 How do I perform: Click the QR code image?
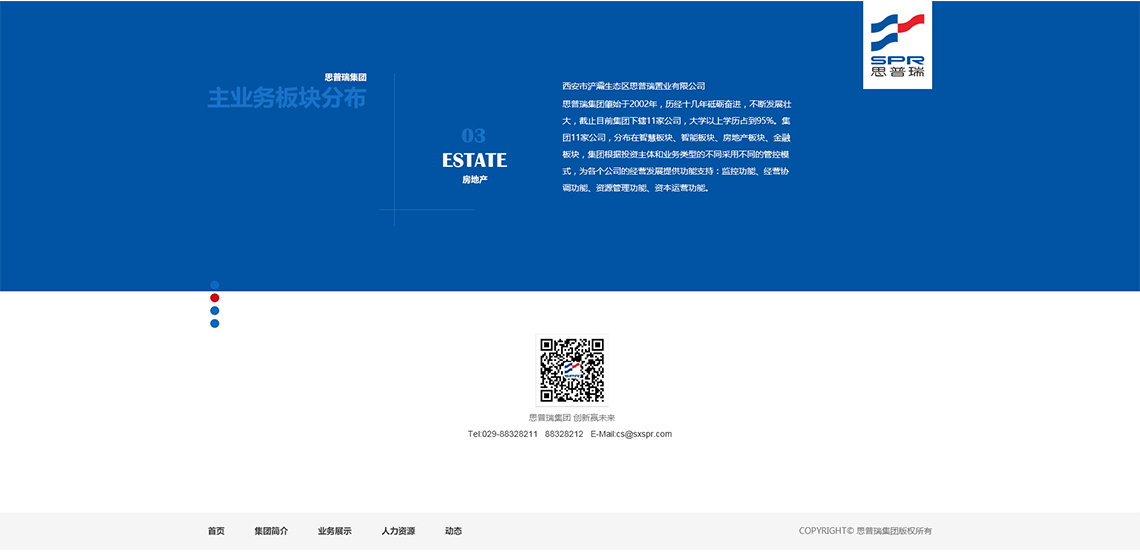[x=572, y=370]
